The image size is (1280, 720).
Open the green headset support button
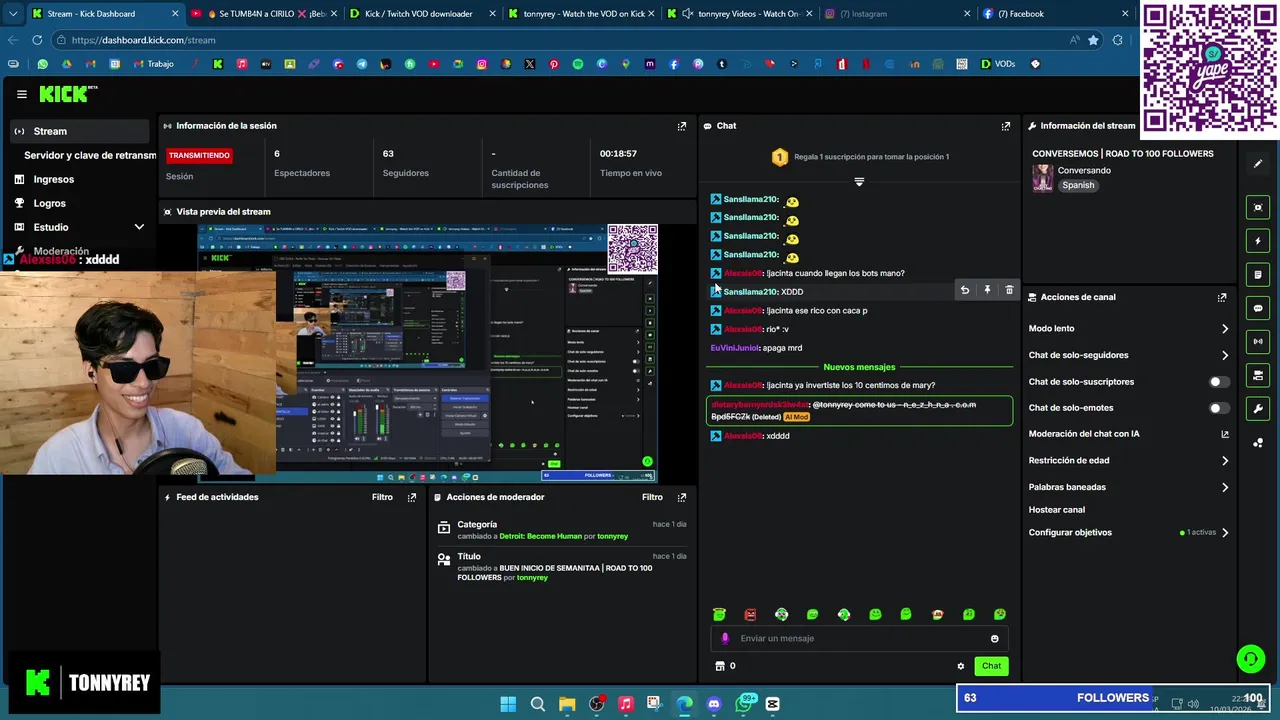[1250, 658]
